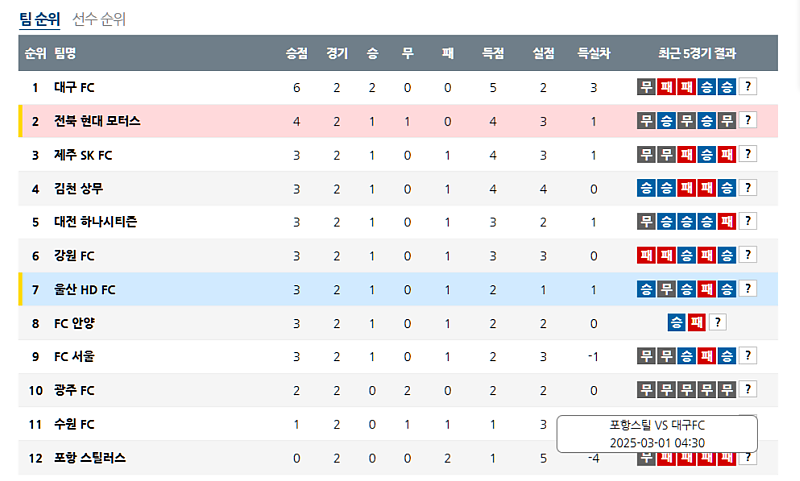Click the 승점 column header
The width and height of the screenshot is (800, 481).
pos(297,53)
